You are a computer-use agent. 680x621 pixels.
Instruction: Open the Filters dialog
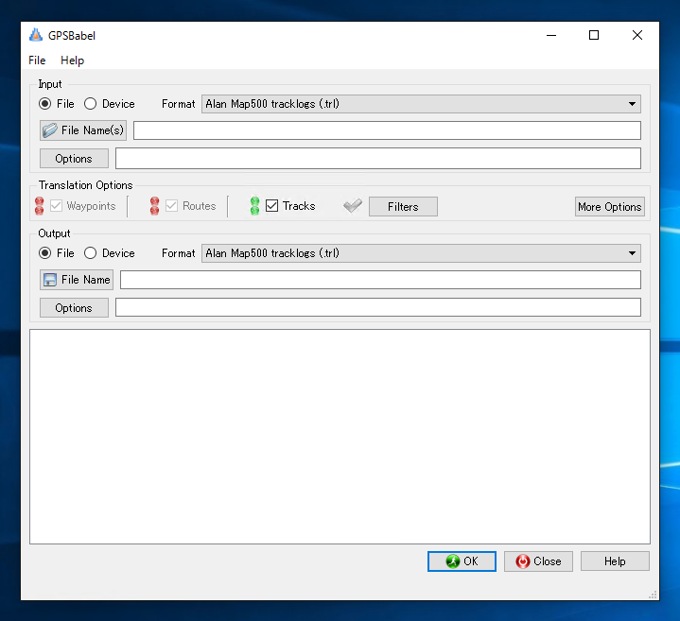coord(403,206)
